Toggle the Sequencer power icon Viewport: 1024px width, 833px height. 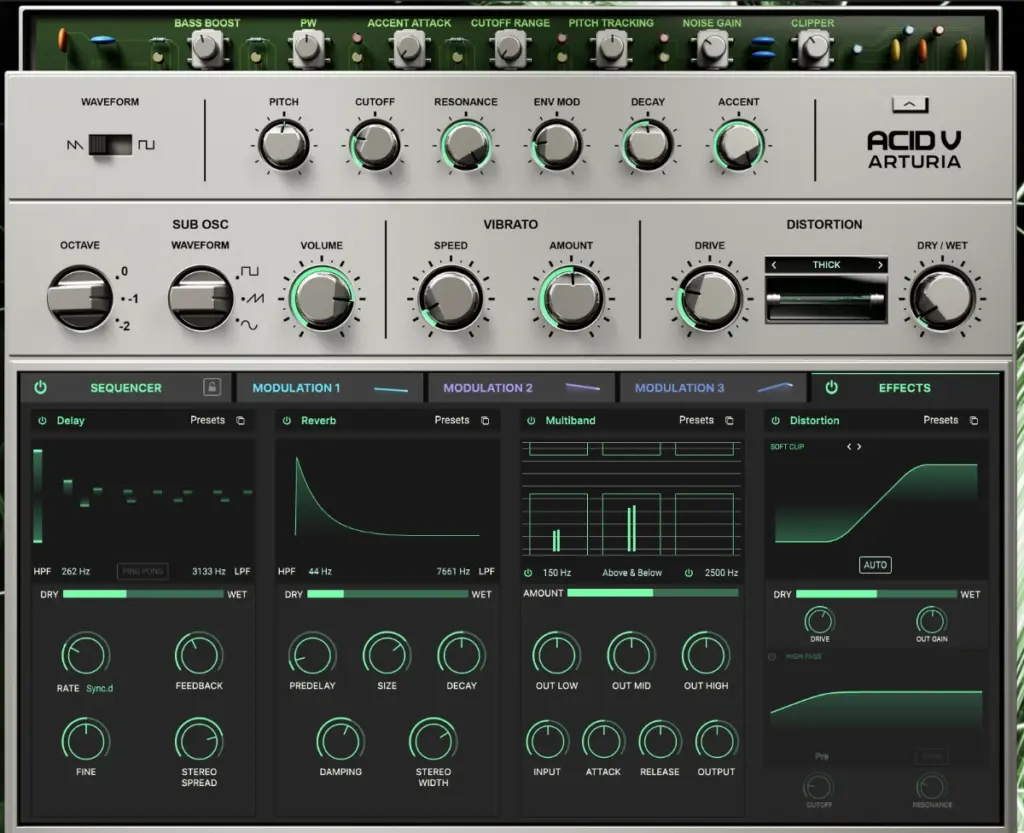tap(40, 387)
